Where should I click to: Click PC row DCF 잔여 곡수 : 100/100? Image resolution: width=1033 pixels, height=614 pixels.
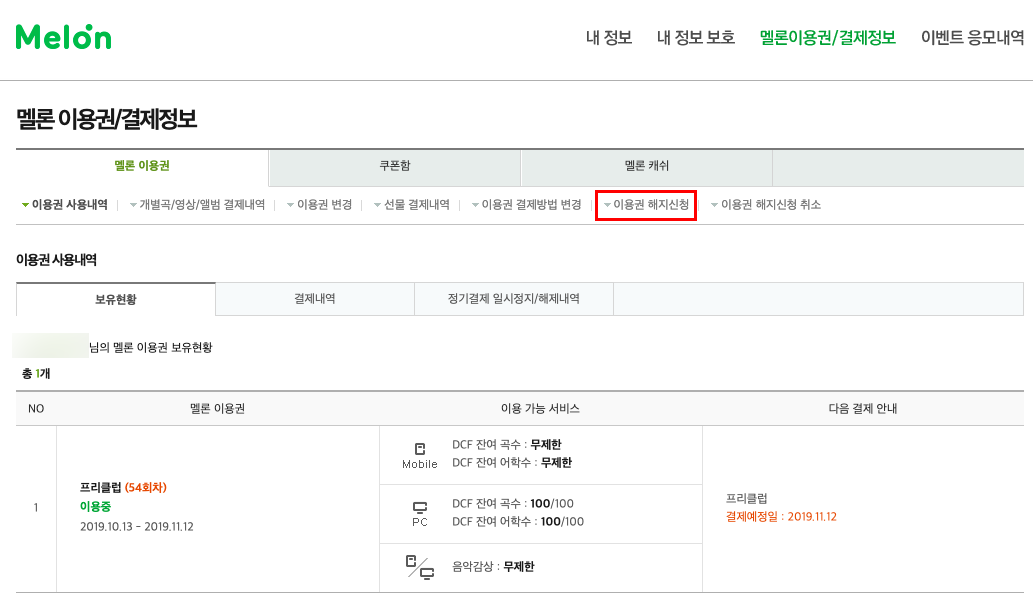click(x=513, y=503)
